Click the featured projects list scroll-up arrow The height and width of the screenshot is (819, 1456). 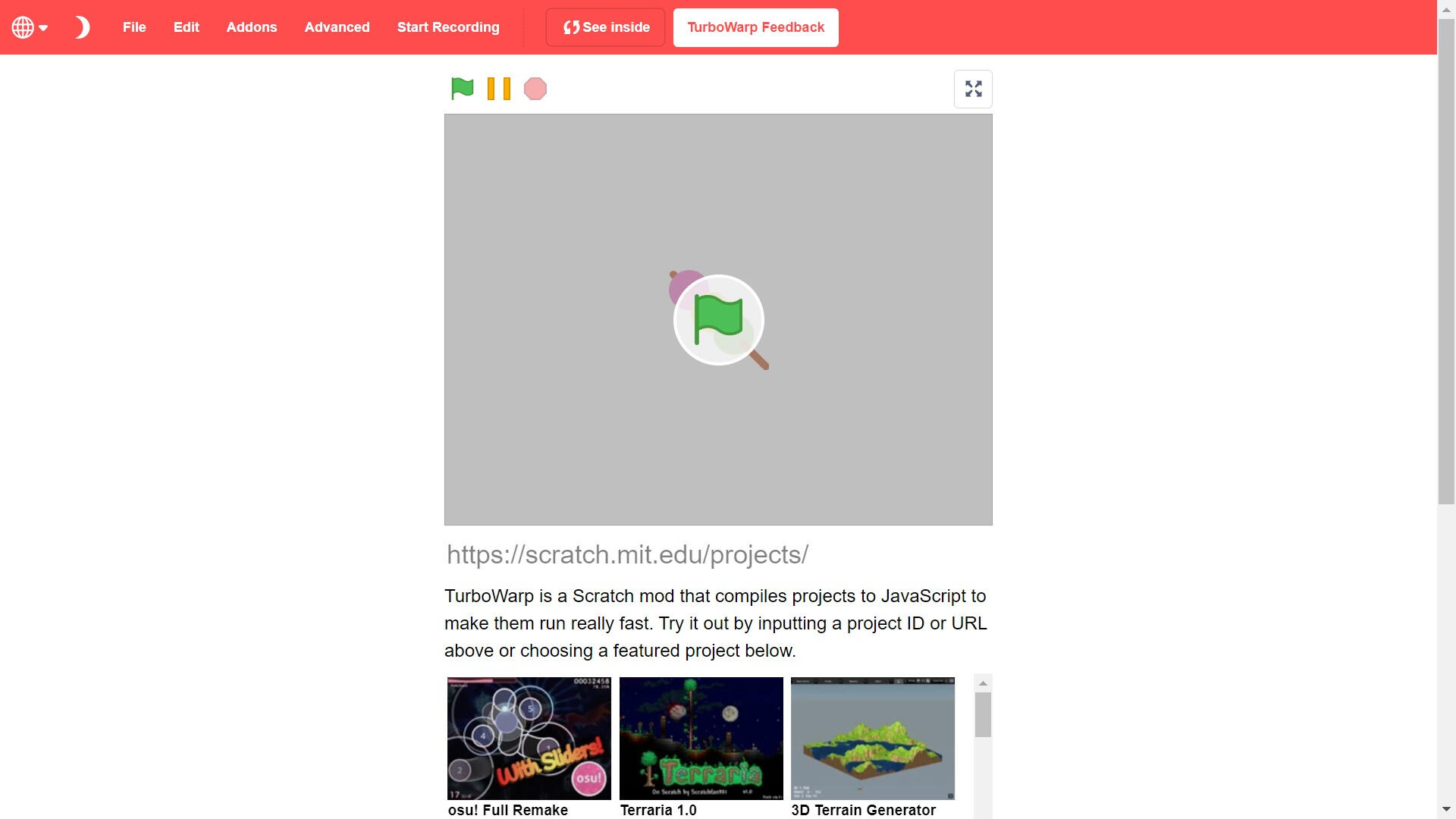click(x=983, y=683)
